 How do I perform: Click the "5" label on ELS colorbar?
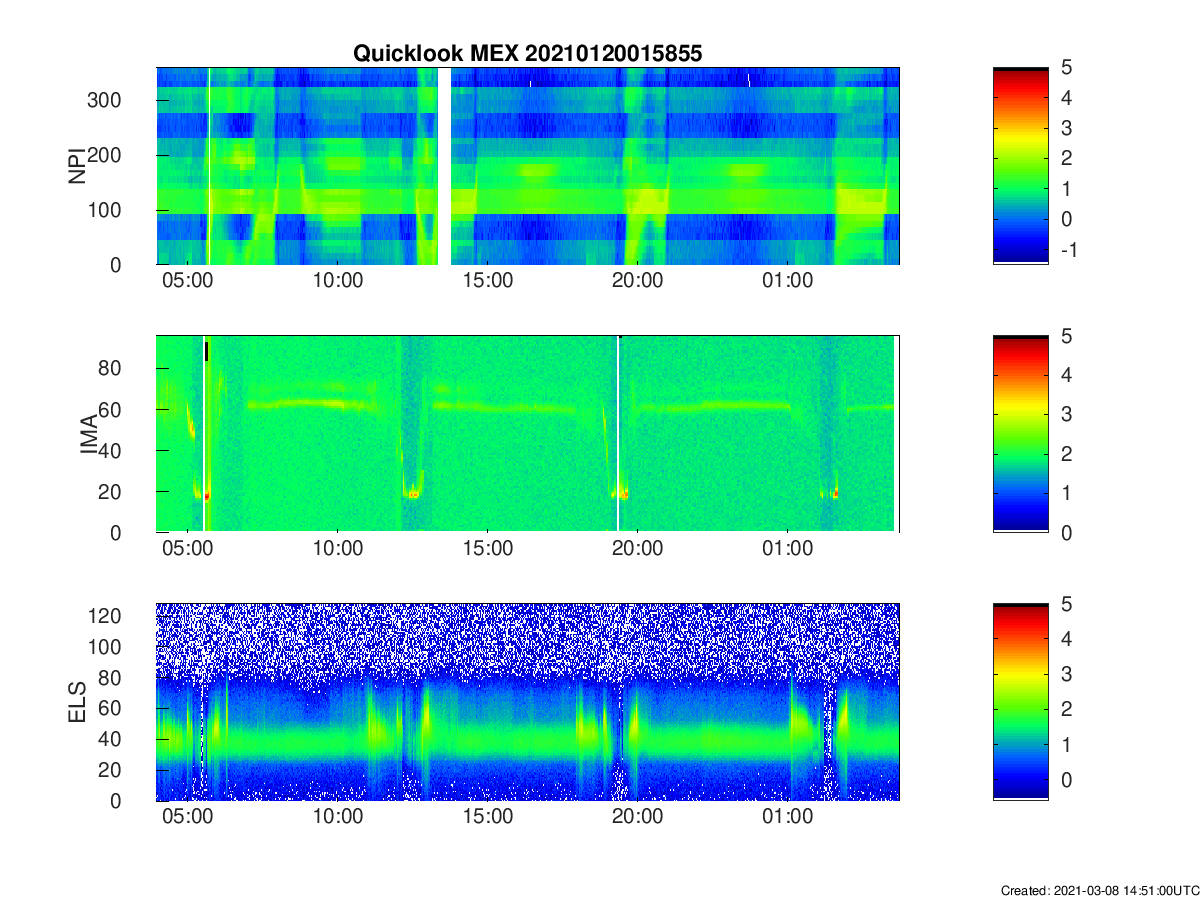[x=1065, y=604]
